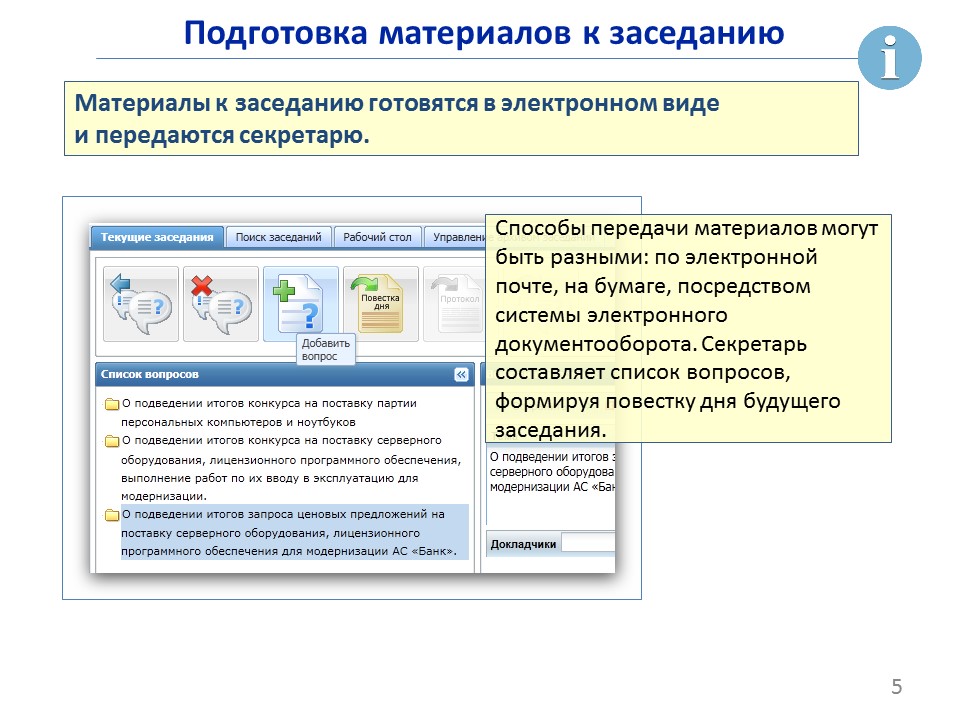Click the red-cross delete question icon
The width and height of the screenshot is (960, 720).
[x=221, y=304]
